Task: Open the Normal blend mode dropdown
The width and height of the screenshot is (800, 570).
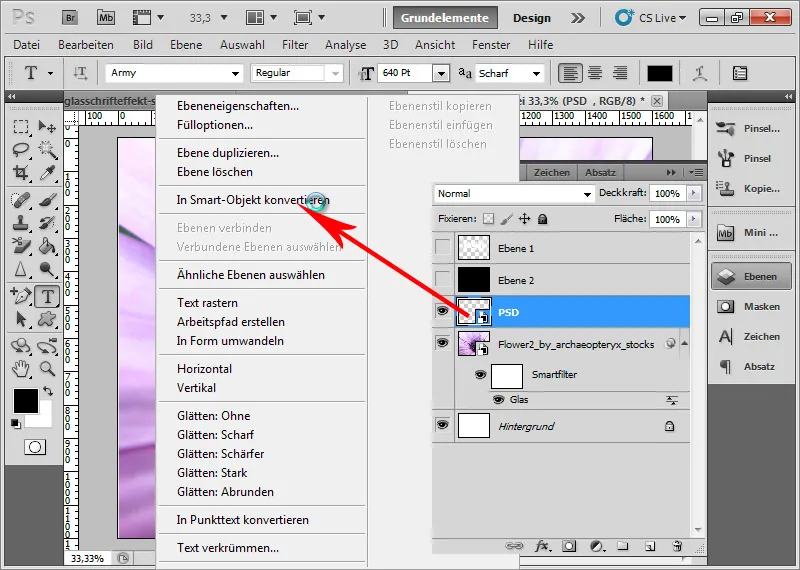Action: (587, 194)
